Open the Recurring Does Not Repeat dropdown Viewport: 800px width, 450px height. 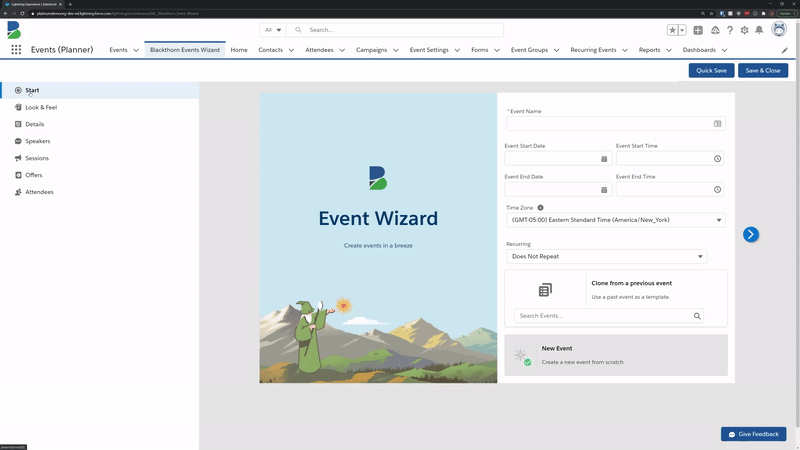tap(607, 256)
